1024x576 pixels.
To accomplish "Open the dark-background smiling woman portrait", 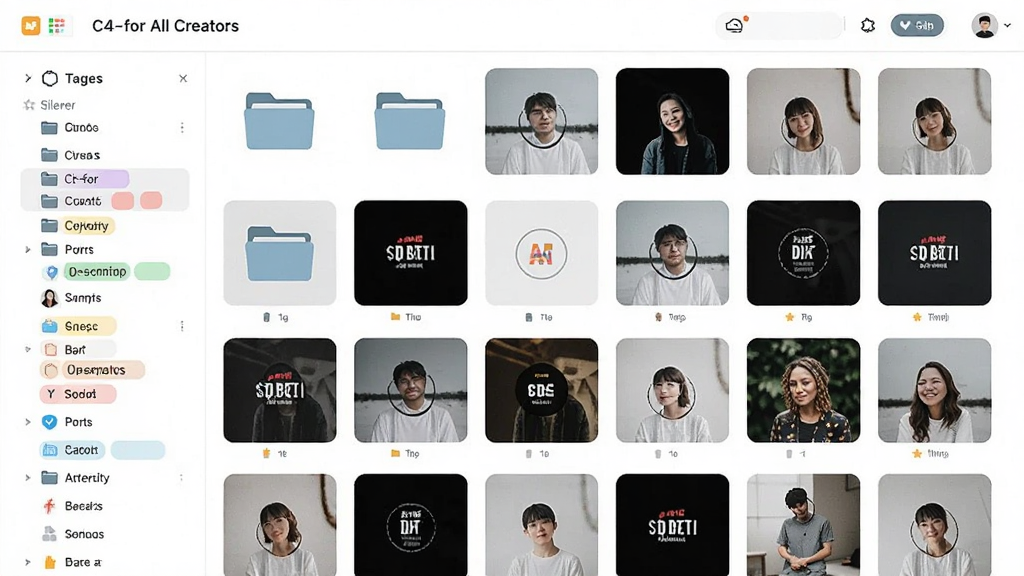I will (x=672, y=121).
